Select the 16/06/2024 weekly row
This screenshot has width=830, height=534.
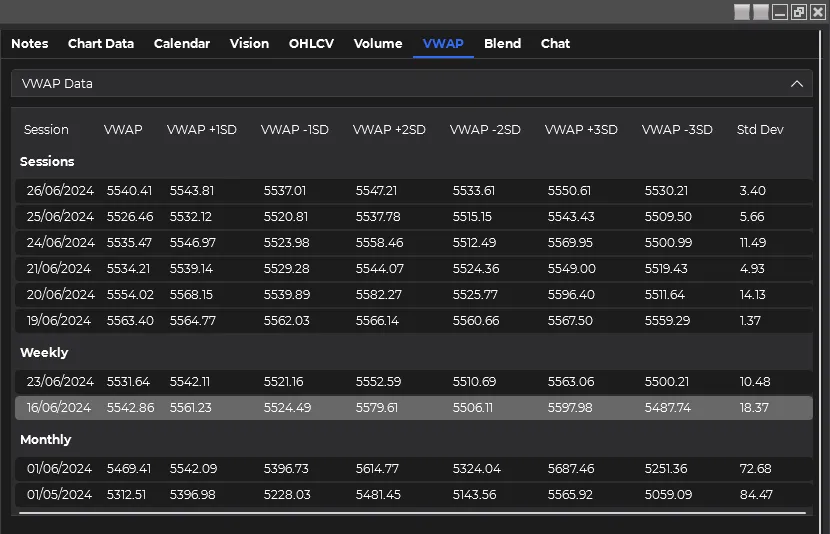tap(414, 408)
